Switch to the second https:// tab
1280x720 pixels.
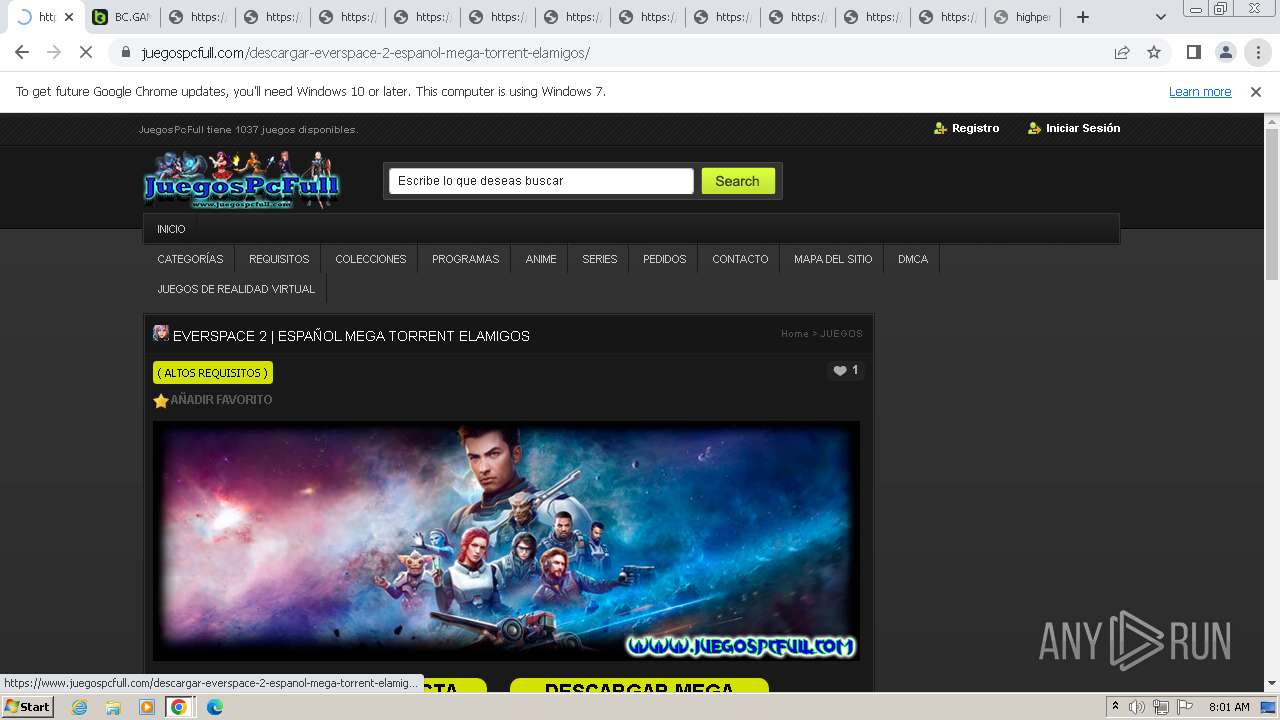(x=272, y=17)
